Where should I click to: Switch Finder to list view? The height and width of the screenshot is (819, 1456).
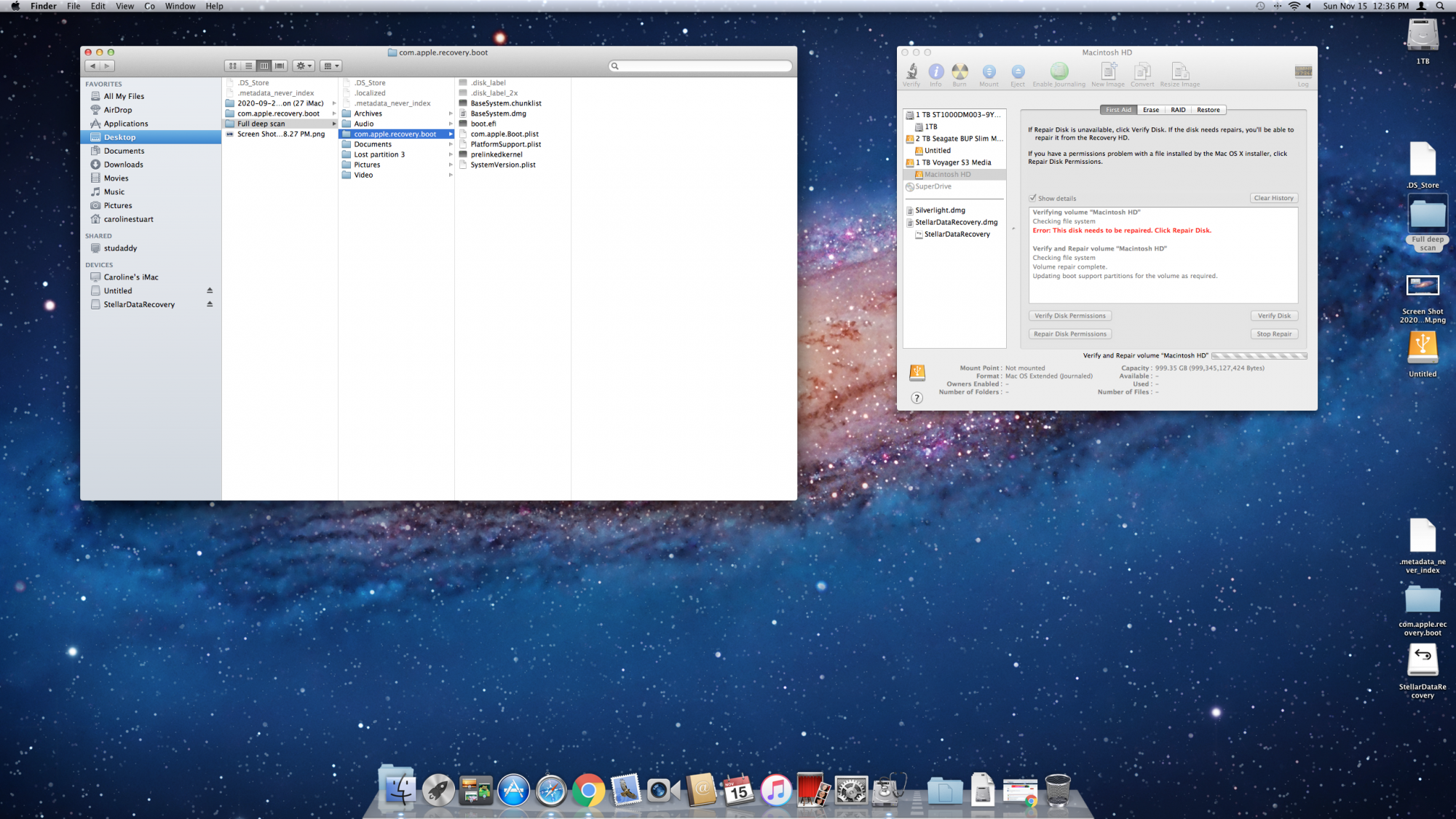[x=248, y=66]
